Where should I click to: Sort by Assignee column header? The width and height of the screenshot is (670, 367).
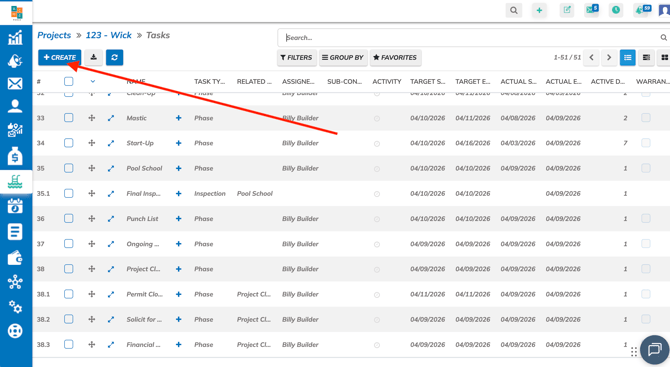pos(298,81)
